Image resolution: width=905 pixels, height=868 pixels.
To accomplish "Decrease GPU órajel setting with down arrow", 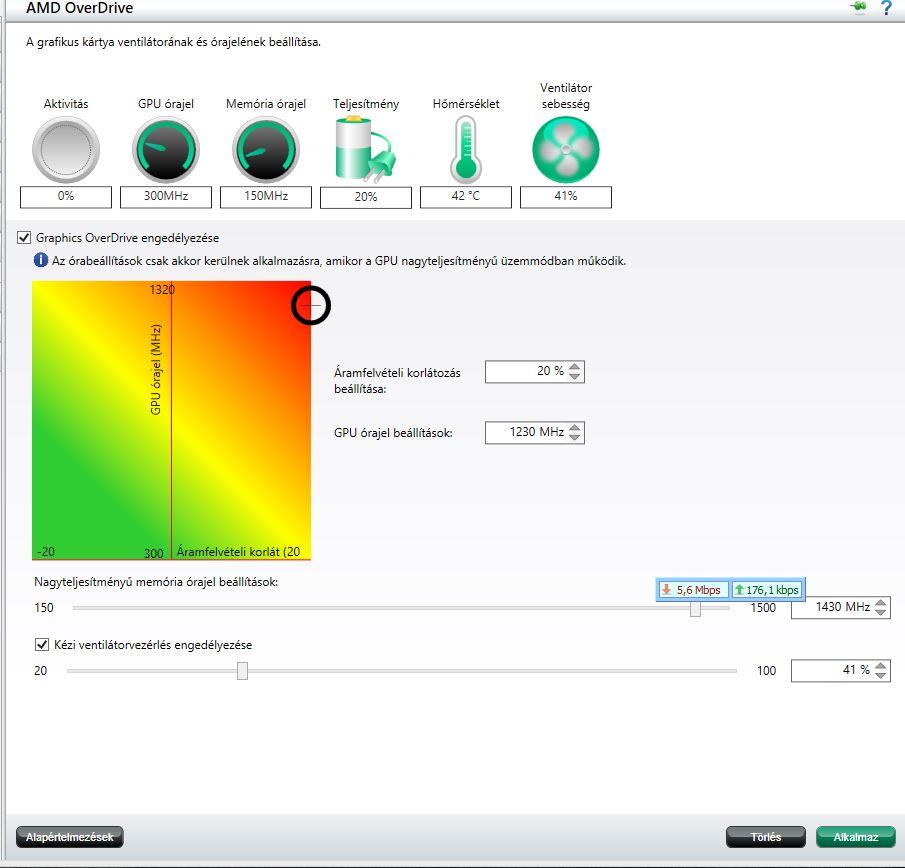I will pos(574,437).
